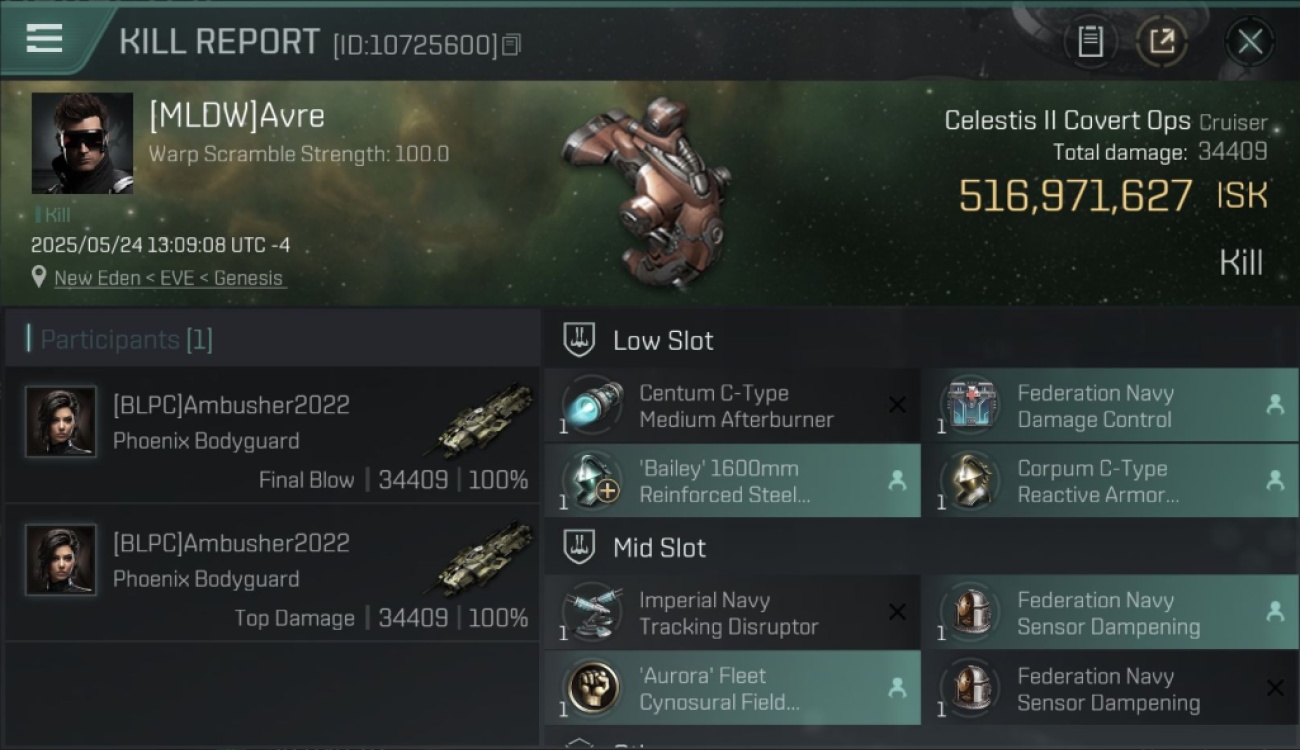Viewport: 1300px width, 750px height.
Task: Open the clipboard report icon
Action: tap(1090, 42)
